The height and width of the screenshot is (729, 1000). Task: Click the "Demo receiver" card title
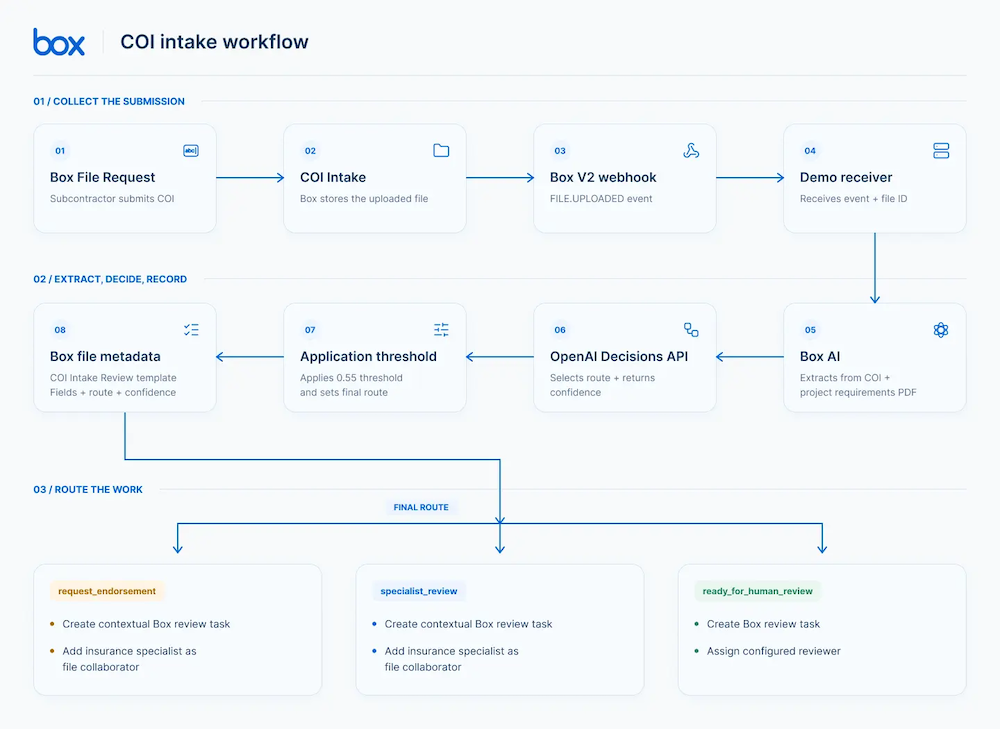846,177
